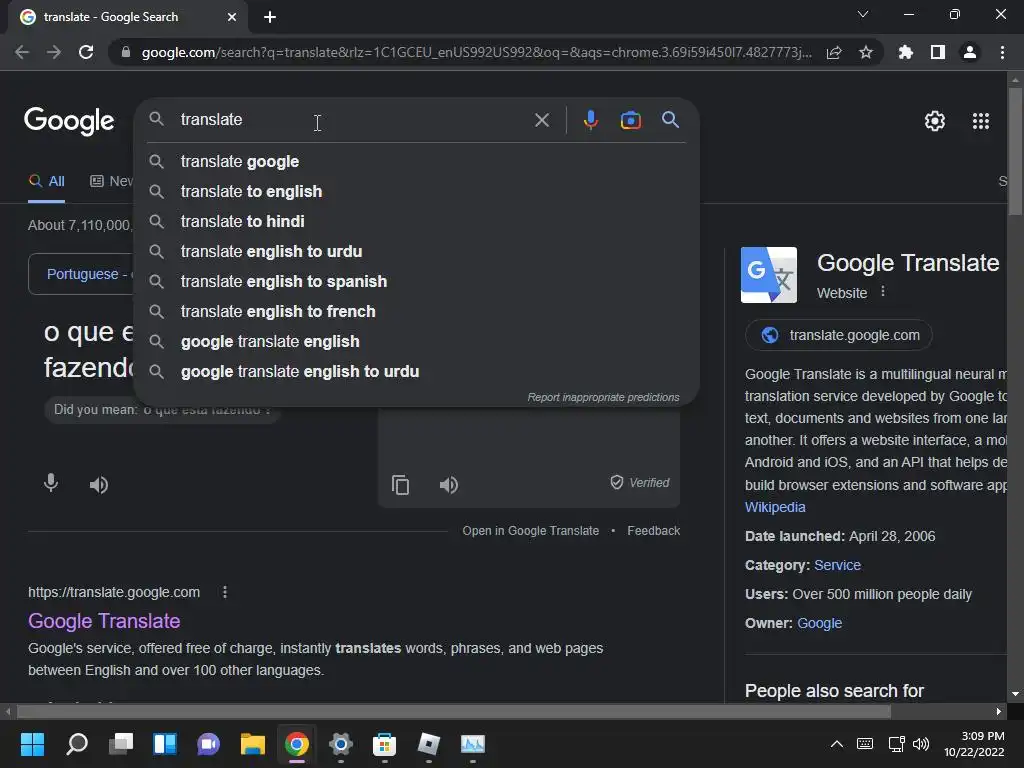This screenshot has height=768, width=1024.
Task: Visit translate.google.com chip in knowledge panel
Action: pos(839,335)
